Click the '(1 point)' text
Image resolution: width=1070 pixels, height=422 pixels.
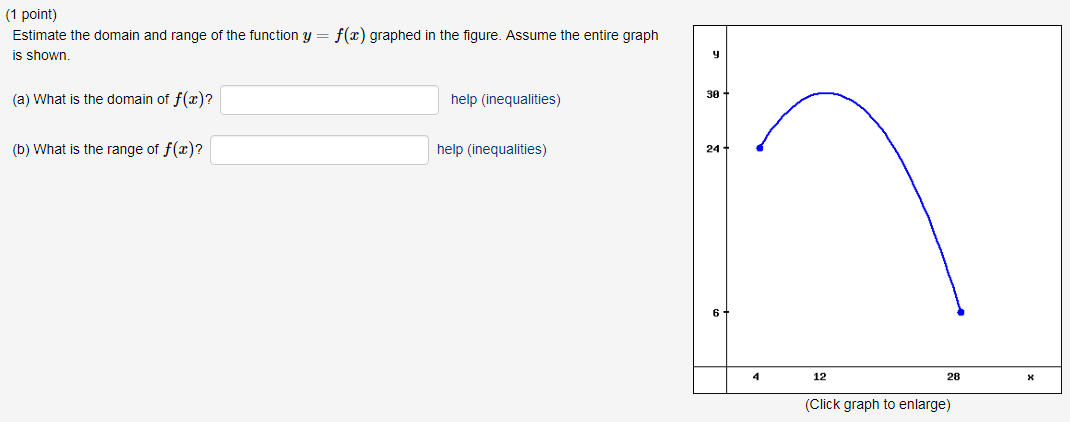pos(31,14)
